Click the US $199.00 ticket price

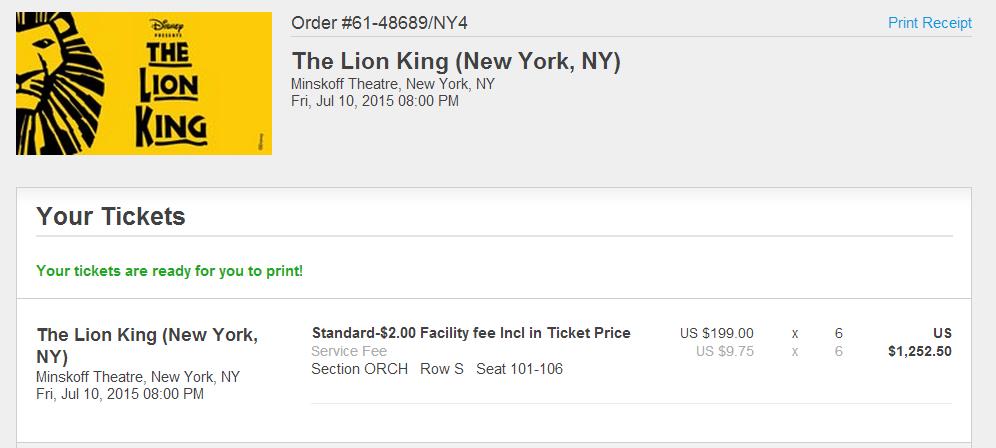[716, 333]
